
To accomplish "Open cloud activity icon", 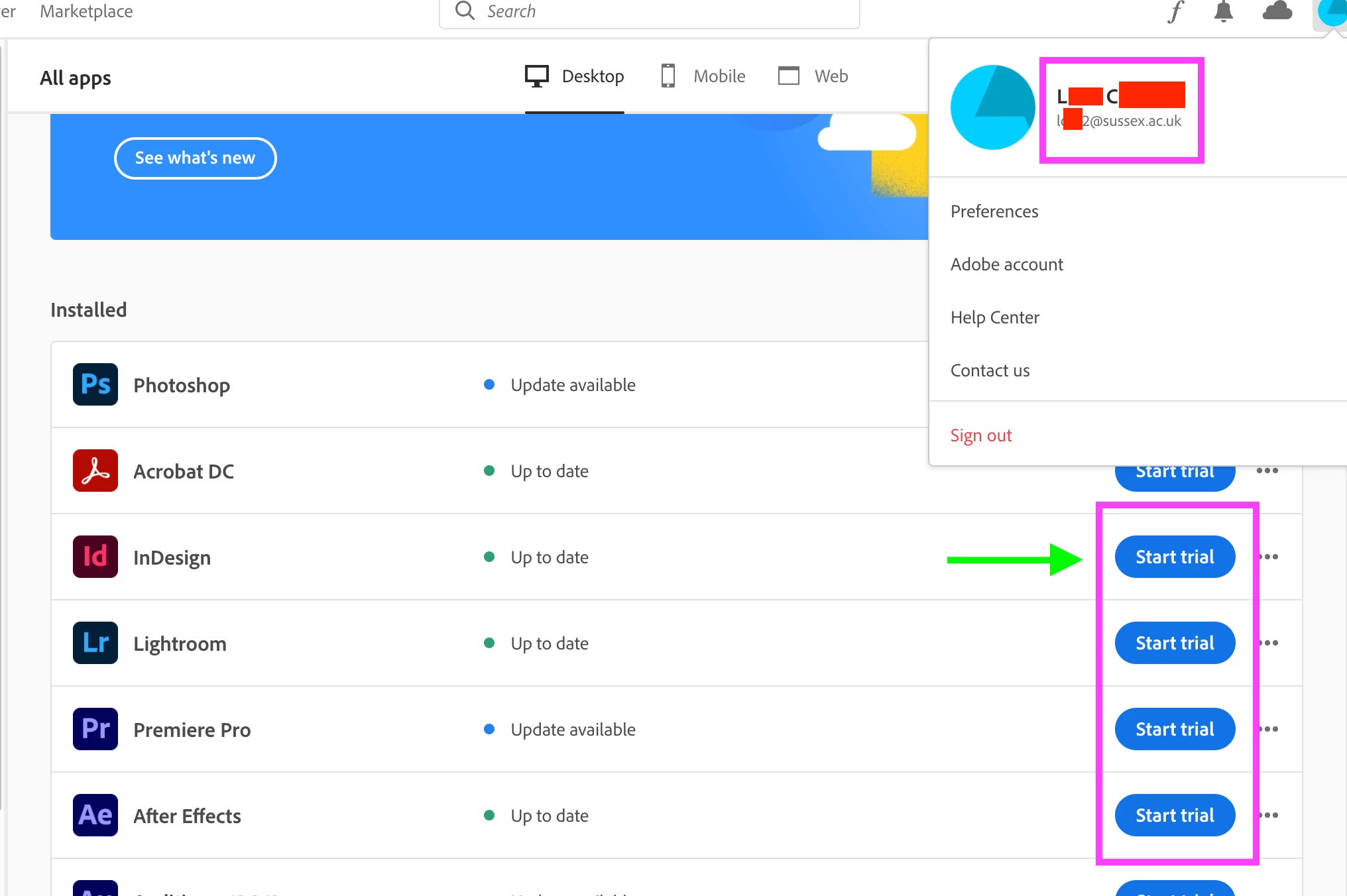I will (x=1277, y=12).
